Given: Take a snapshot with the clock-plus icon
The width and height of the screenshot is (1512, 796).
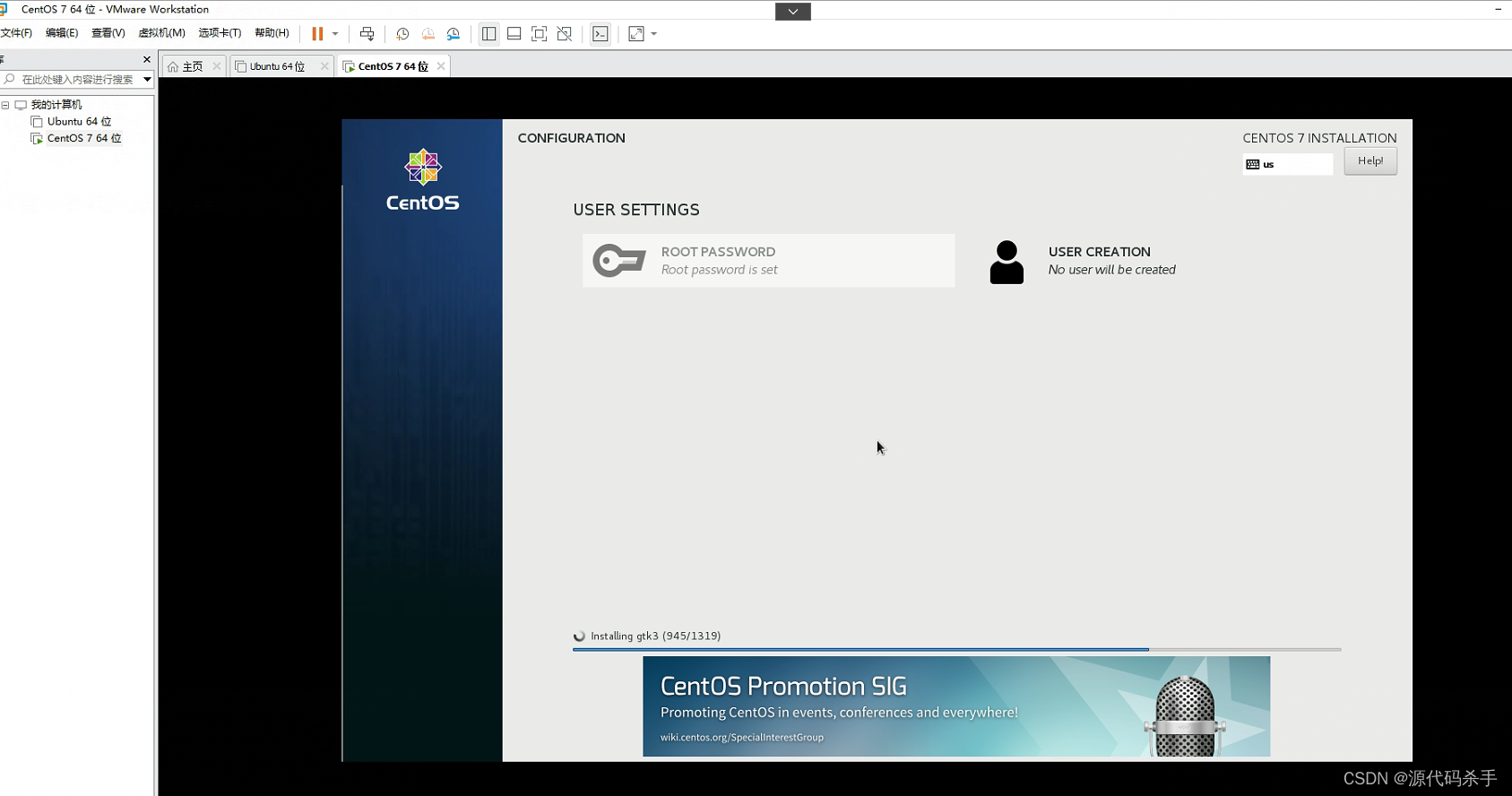Looking at the screenshot, I should (x=402, y=34).
